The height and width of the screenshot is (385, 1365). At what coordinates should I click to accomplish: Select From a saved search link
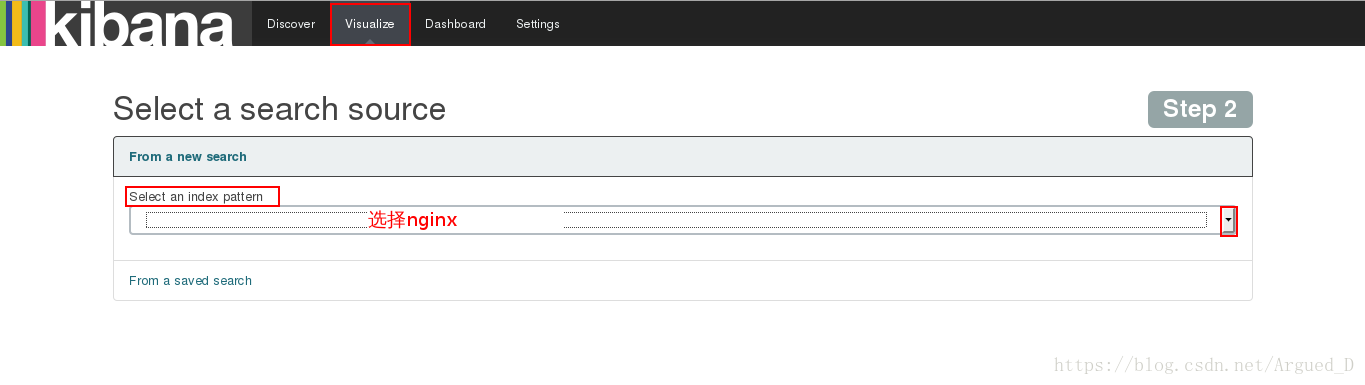pyautogui.click(x=190, y=281)
